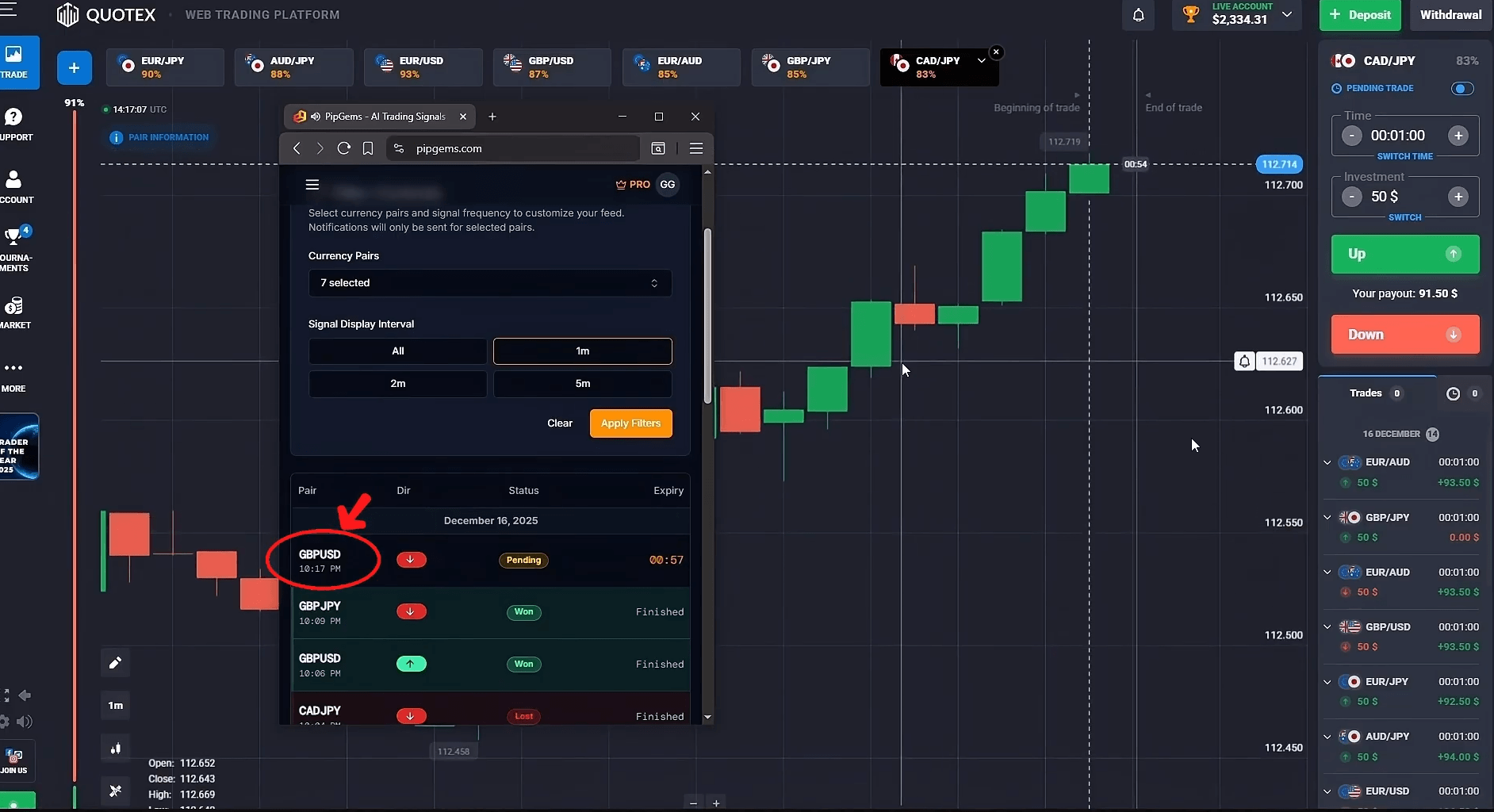Zoom out the chart with minus
This screenshot has width=1494, height=812.
[693, 803]
